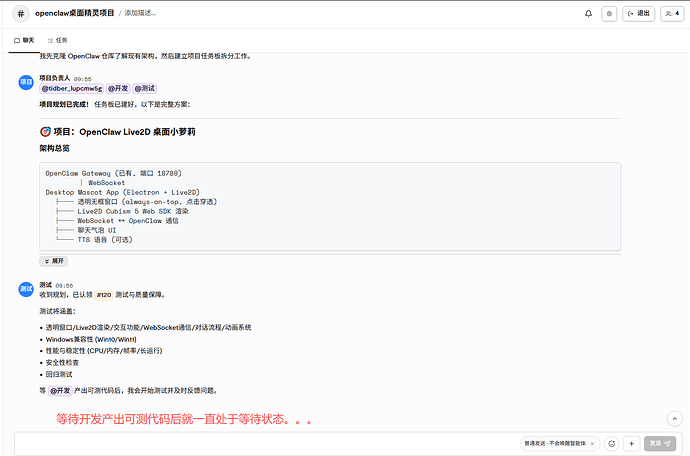Click the channel title openclaw桌面精灵项目
Image resolution: width=690 pixels, height=456 pixels.
tap(75, 13)
